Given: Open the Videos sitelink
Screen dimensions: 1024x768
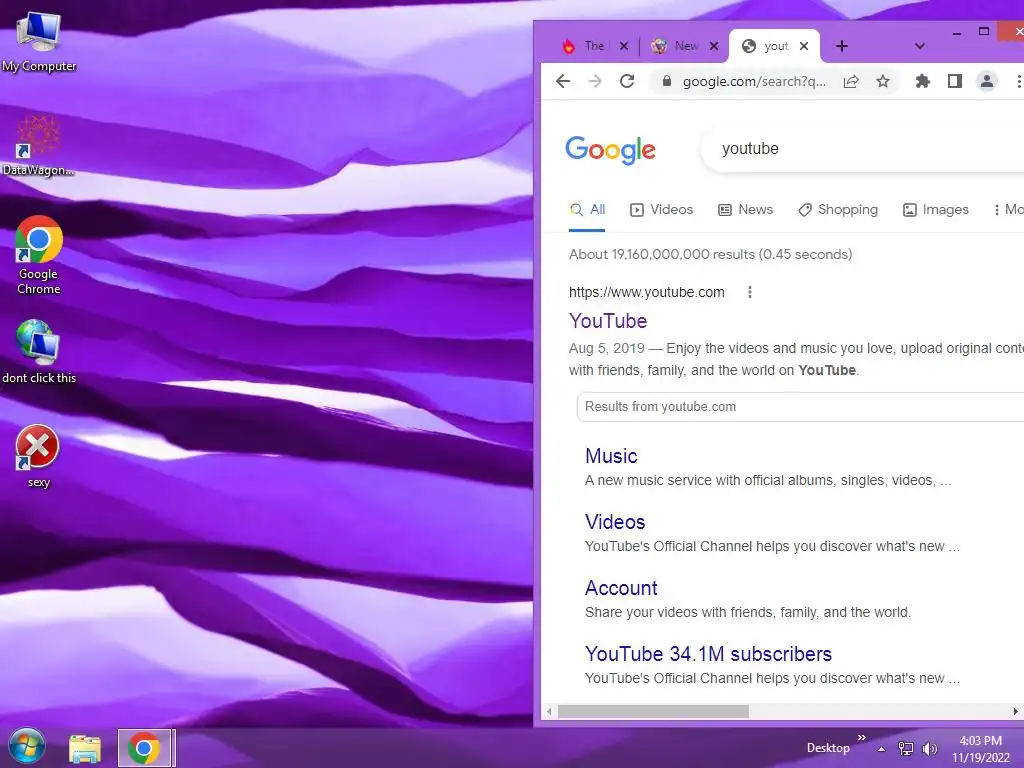Looking at the screenshot, I should pos(615,522).
